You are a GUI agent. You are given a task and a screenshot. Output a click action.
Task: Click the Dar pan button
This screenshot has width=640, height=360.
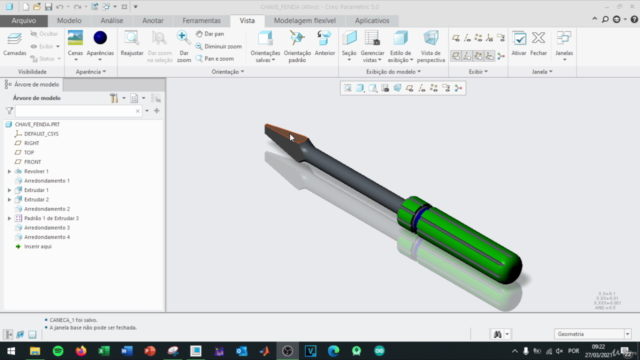click(x=210, y=34)
